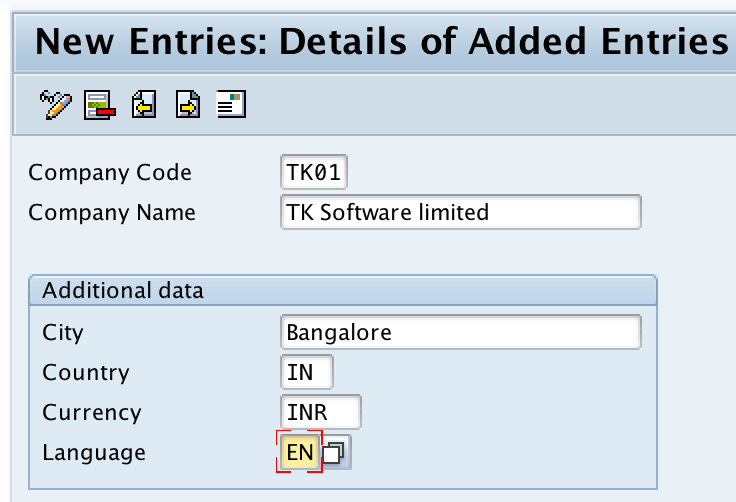Open the Language value help button
Image resolution: width=736 pixels, height=502 pixels.
click(337, 453)
